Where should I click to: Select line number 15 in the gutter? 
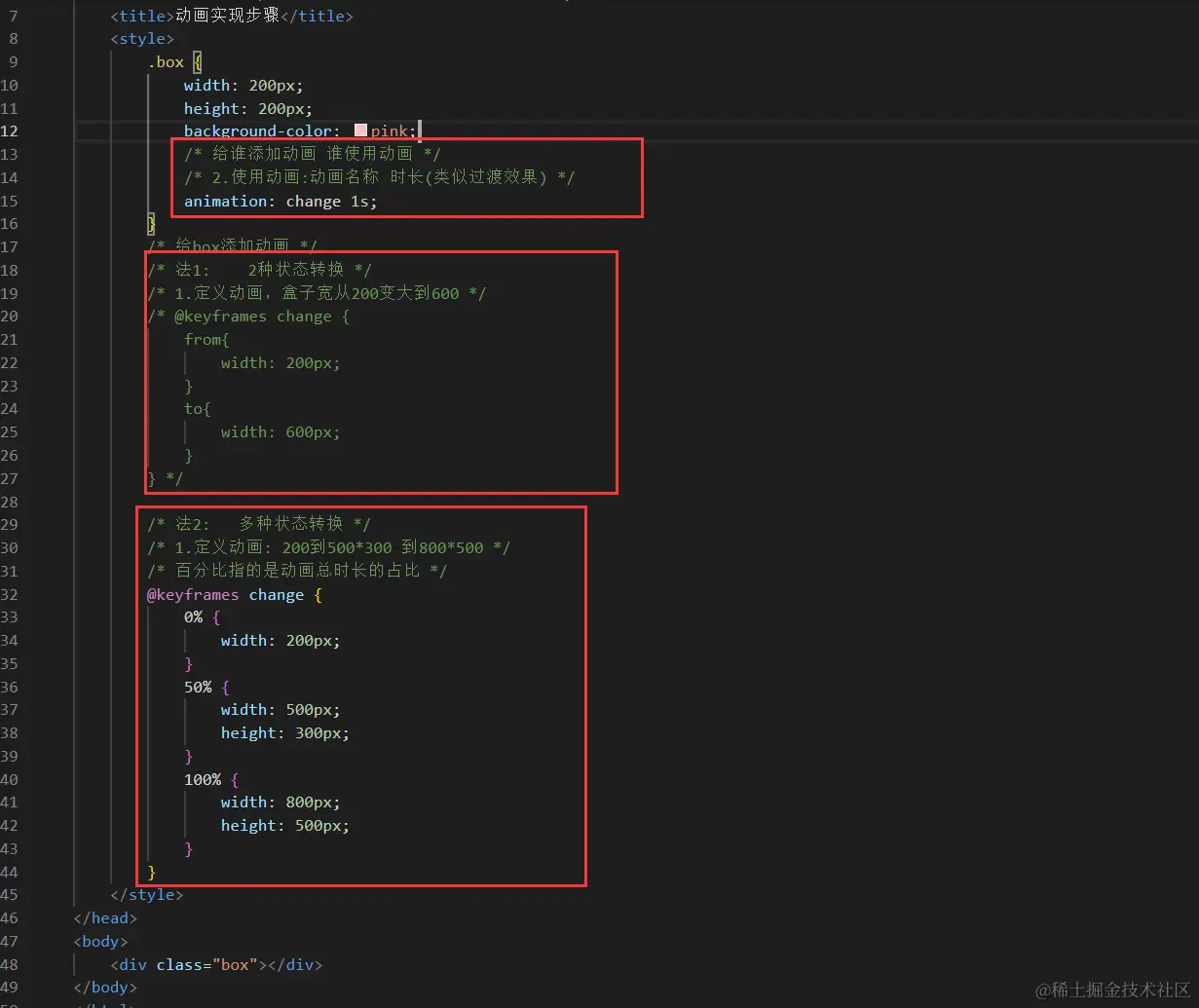[10, 202]
